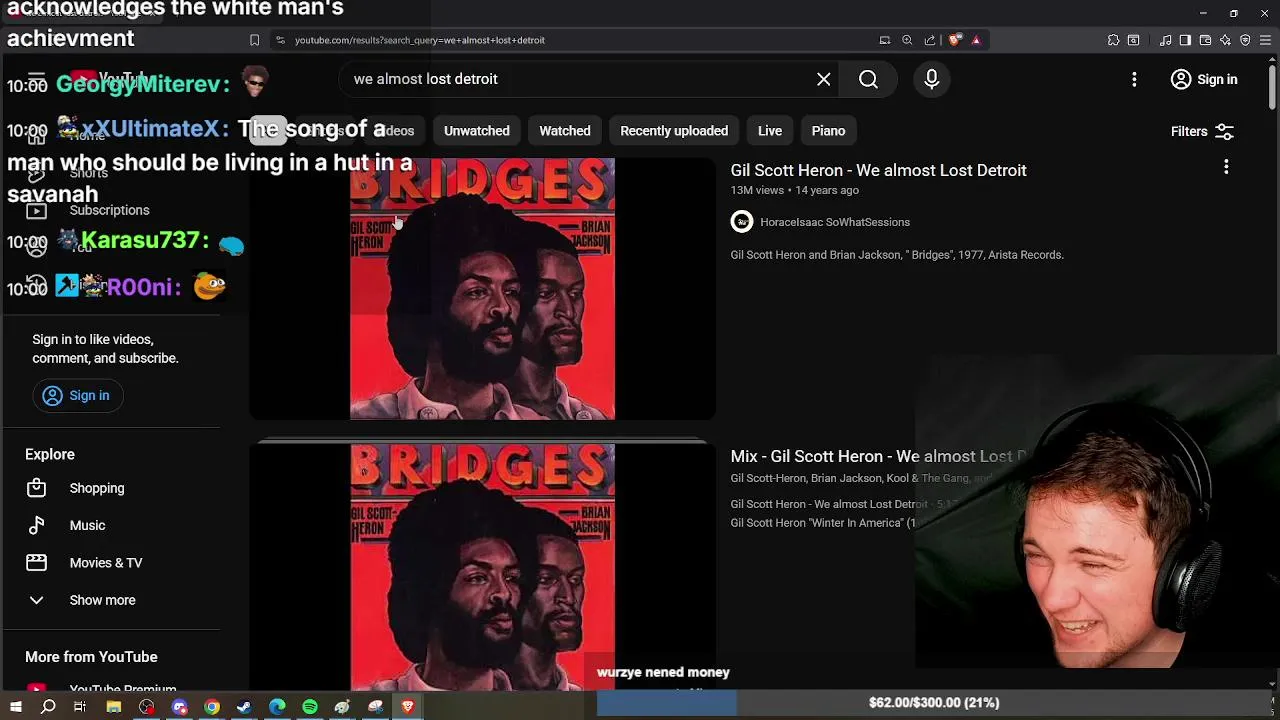1280x720 pixels.
Task: Click the share icon in address bar
Action: click(930, 40)
